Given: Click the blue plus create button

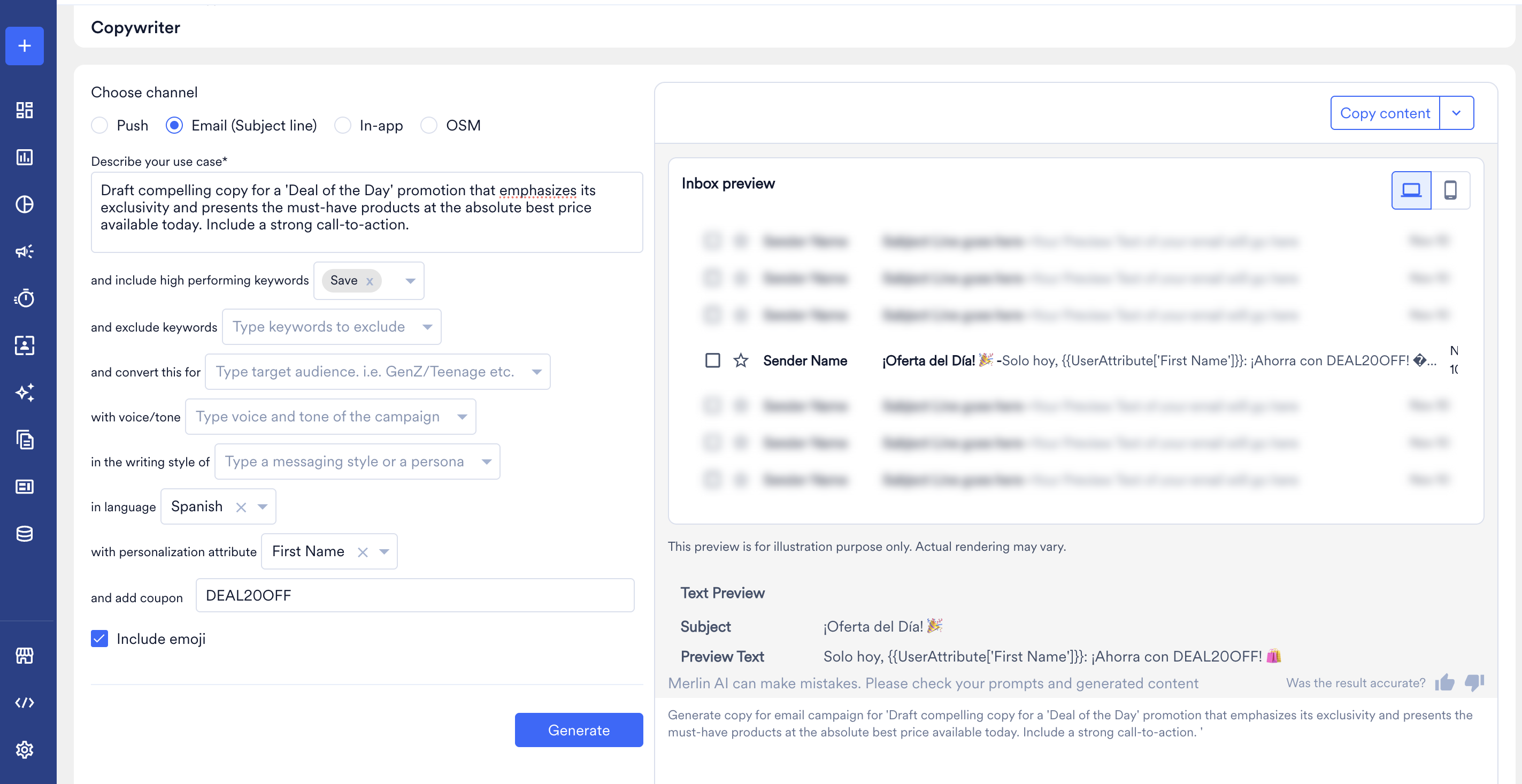Looking at the screenshot, I should 24,45.
